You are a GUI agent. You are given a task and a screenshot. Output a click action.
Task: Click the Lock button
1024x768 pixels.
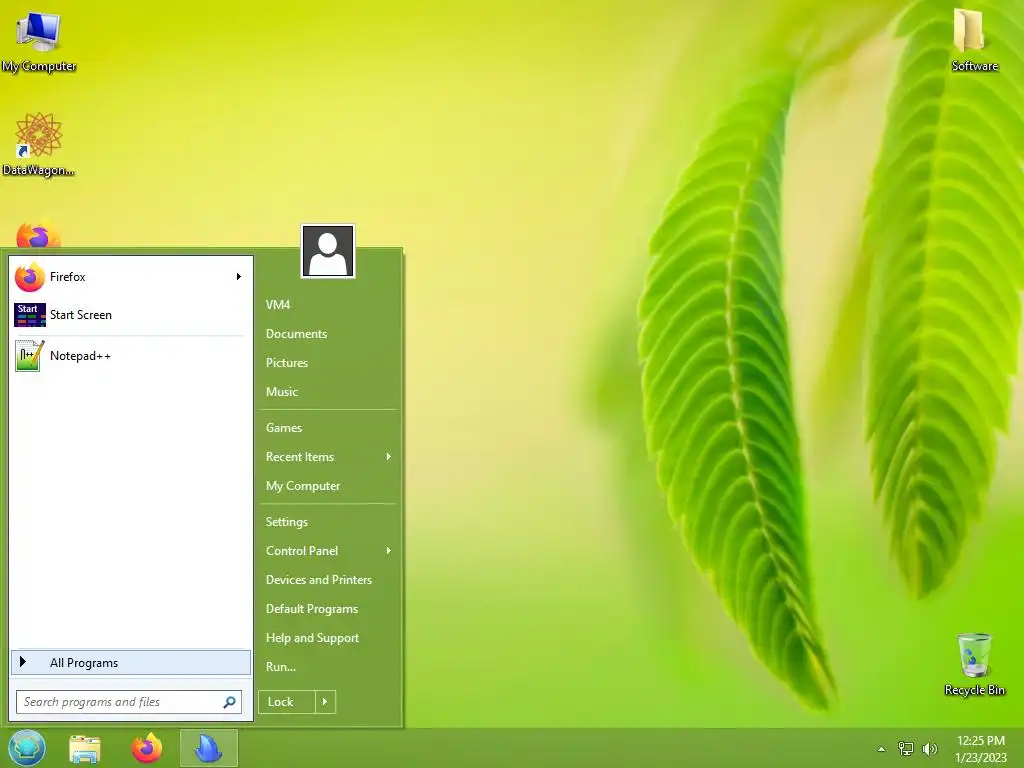[287, 702]
